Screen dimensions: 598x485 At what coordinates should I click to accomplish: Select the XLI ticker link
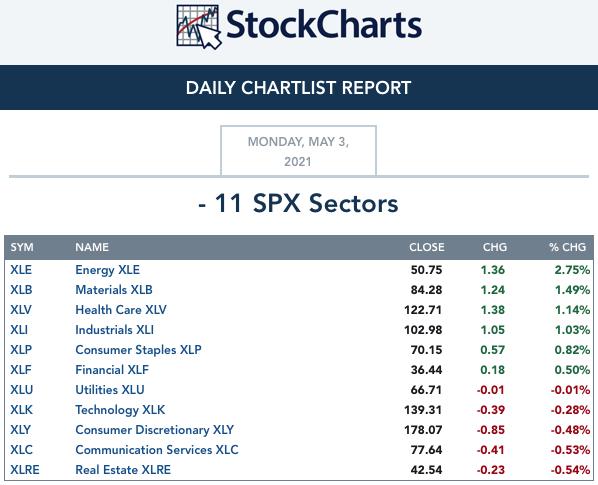(19, 330)
